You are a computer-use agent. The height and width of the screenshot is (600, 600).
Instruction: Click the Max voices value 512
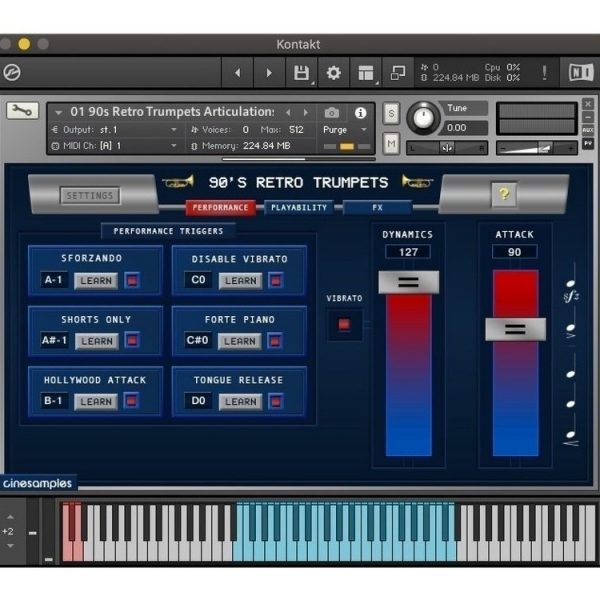click(x=296, y=130)
